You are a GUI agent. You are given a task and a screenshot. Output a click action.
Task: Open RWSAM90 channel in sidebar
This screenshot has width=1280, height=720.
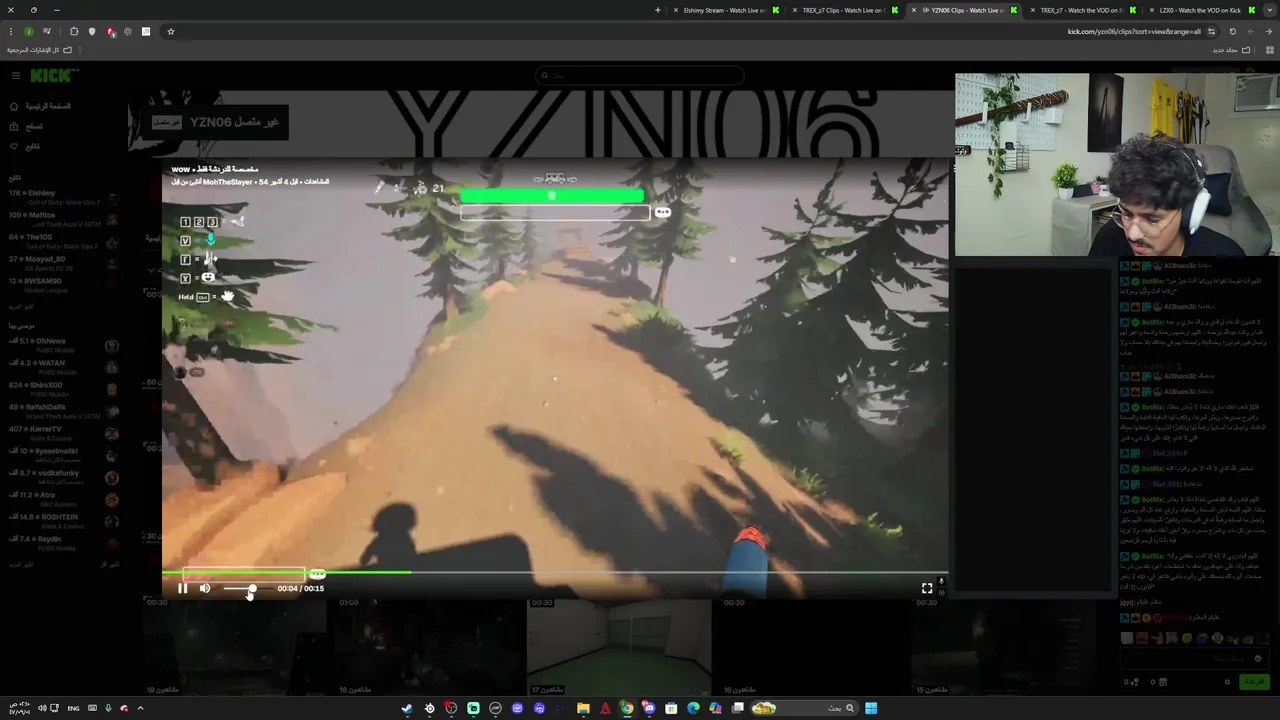(62, 285)
